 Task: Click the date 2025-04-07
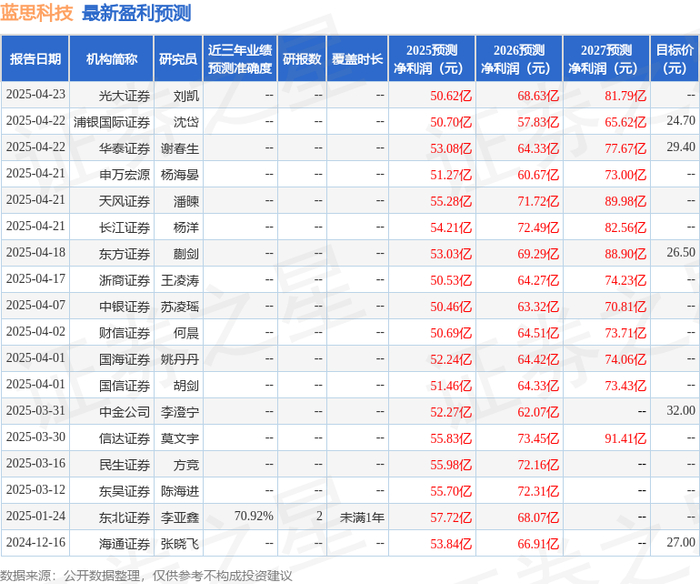pyautogui.click(x=36, y=305)
